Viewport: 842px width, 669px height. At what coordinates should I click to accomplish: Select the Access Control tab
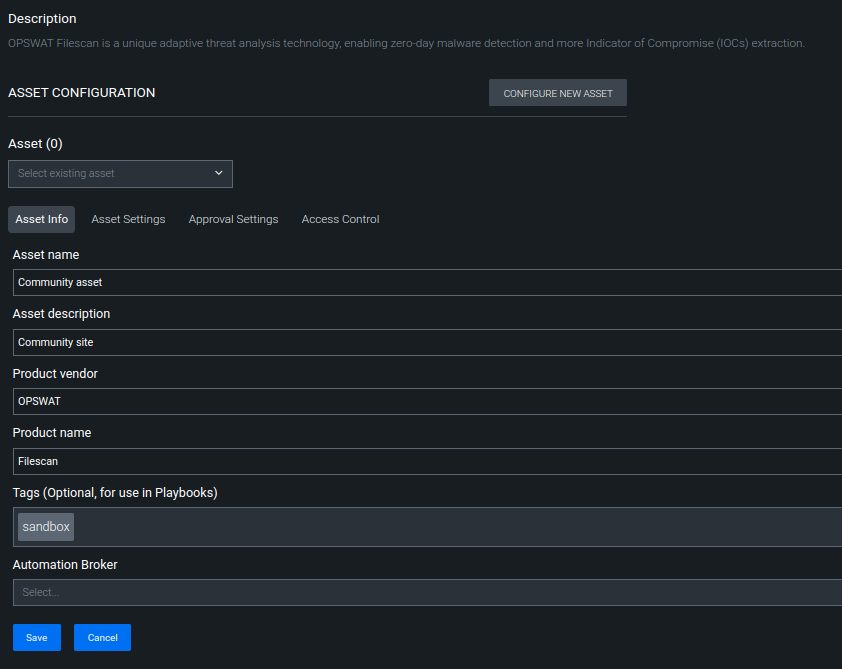340,219
